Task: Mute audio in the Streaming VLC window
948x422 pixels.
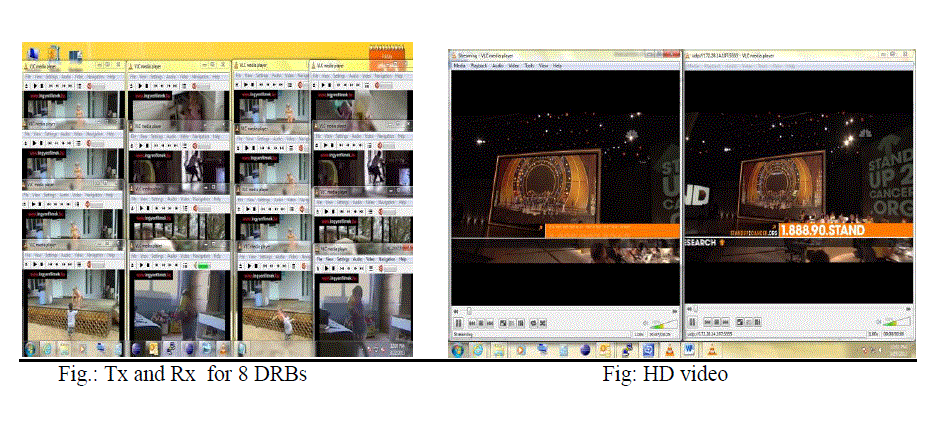Action: (x=645, y=323)
